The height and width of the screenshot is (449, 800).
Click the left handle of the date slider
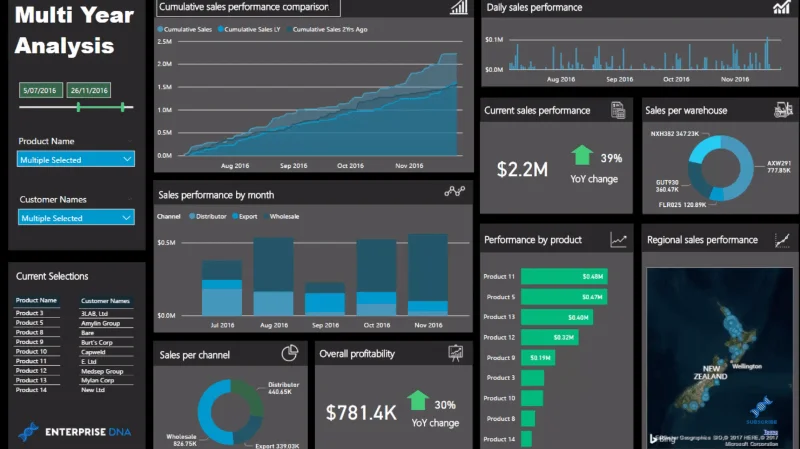coord(78,107)
